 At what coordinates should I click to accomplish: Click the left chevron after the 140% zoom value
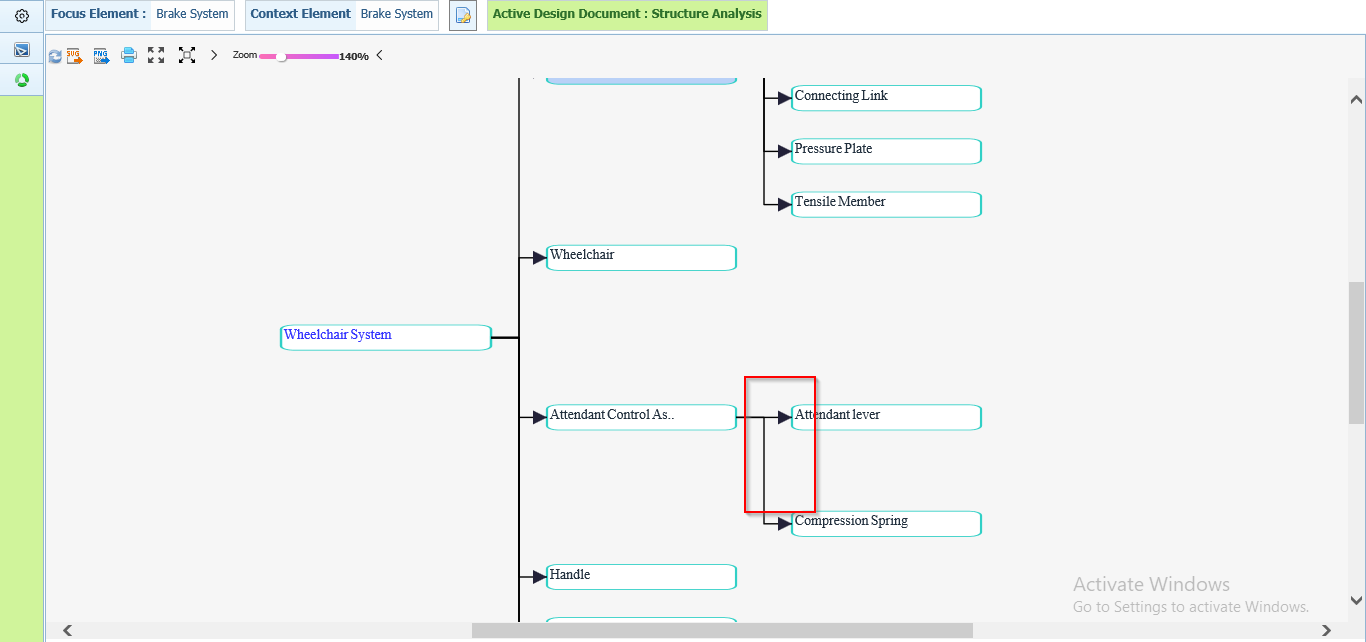[379, 56]
